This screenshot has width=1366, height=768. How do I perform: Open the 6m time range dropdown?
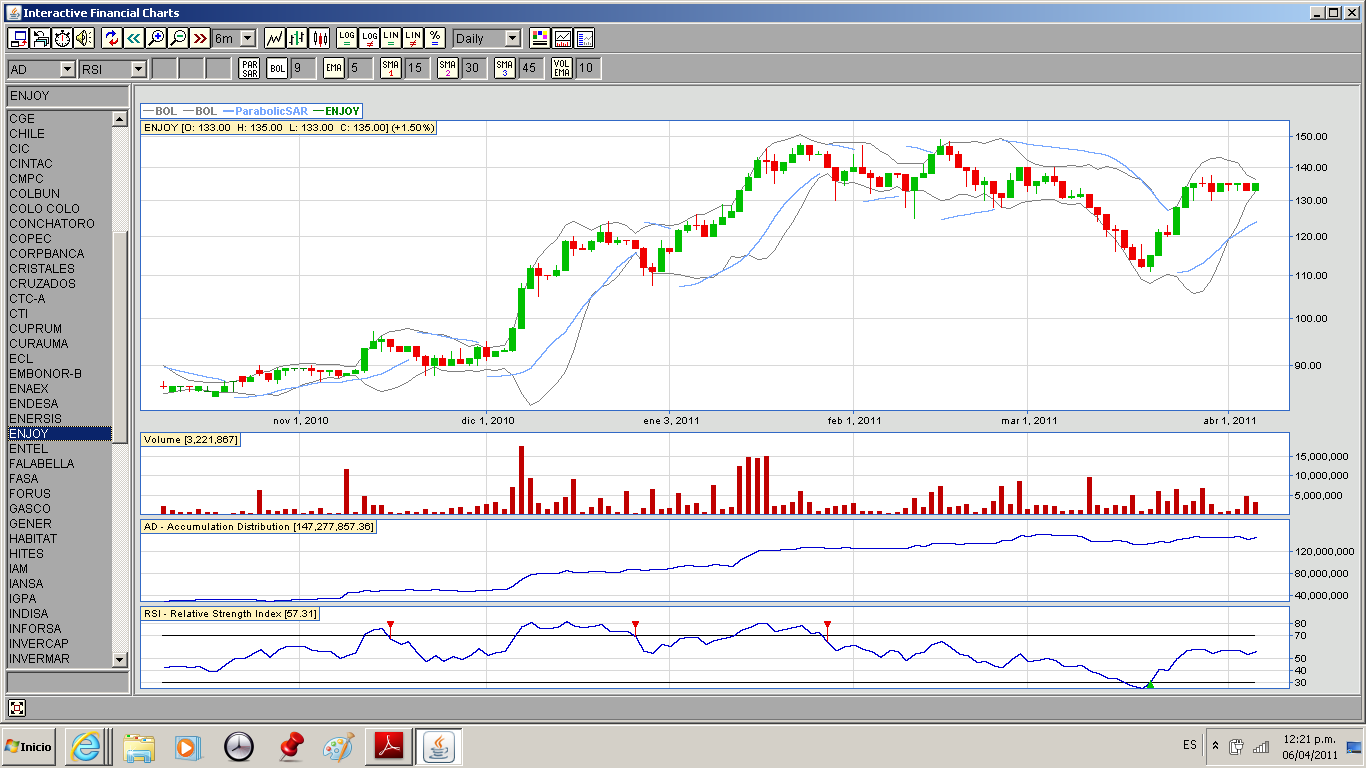click(x=234, y=38)
